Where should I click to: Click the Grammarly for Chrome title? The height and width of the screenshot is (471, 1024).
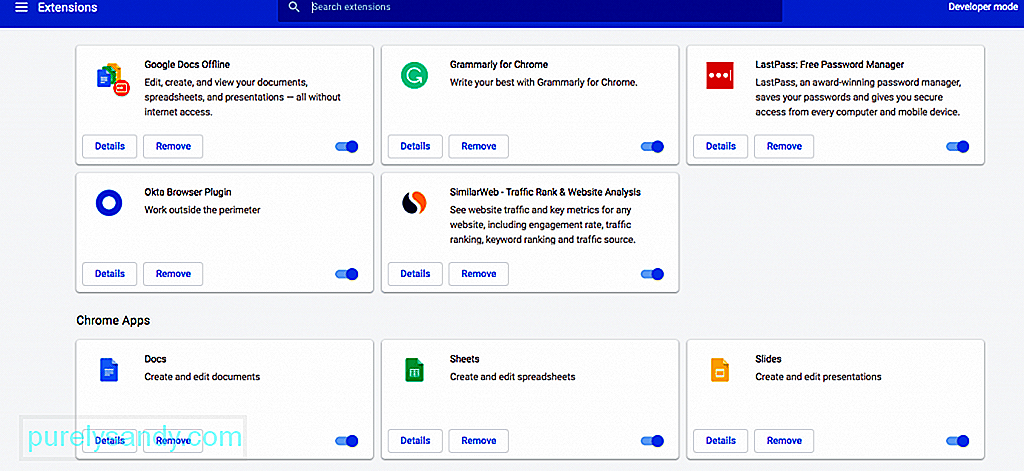pos(499,65)
